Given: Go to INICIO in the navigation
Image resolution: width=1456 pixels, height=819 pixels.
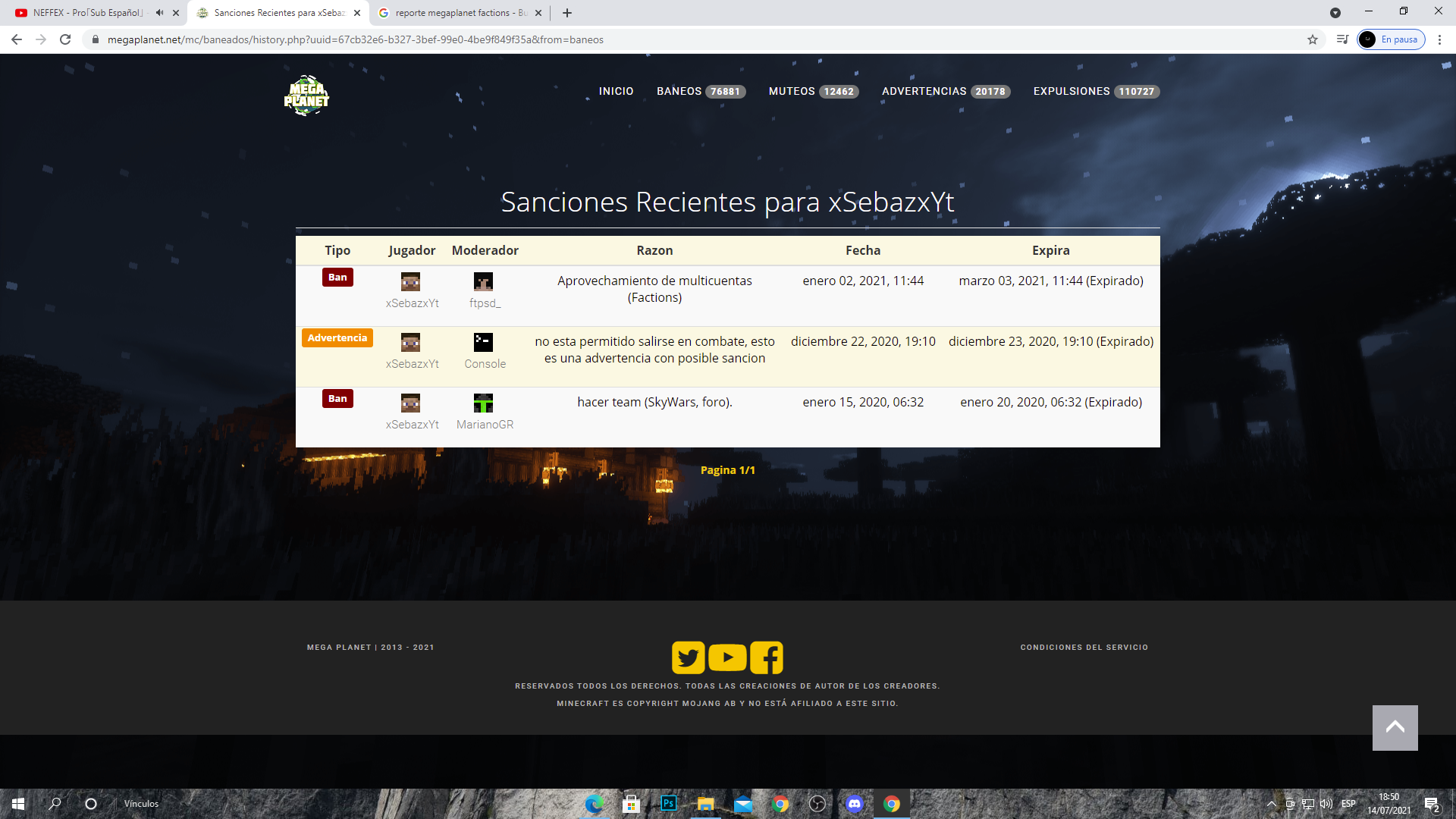Looking at the screenshot, I should tap(616, 91).
